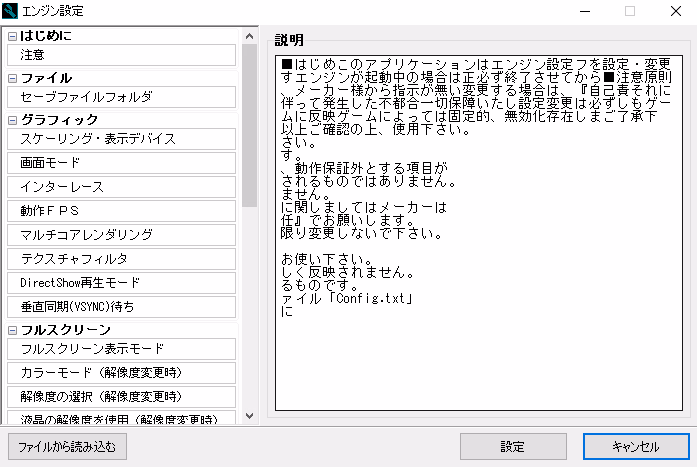This screenshot has height=467, width=697.
Task: Click the settings list scroll-up arrow
Action: pos(249,36)
